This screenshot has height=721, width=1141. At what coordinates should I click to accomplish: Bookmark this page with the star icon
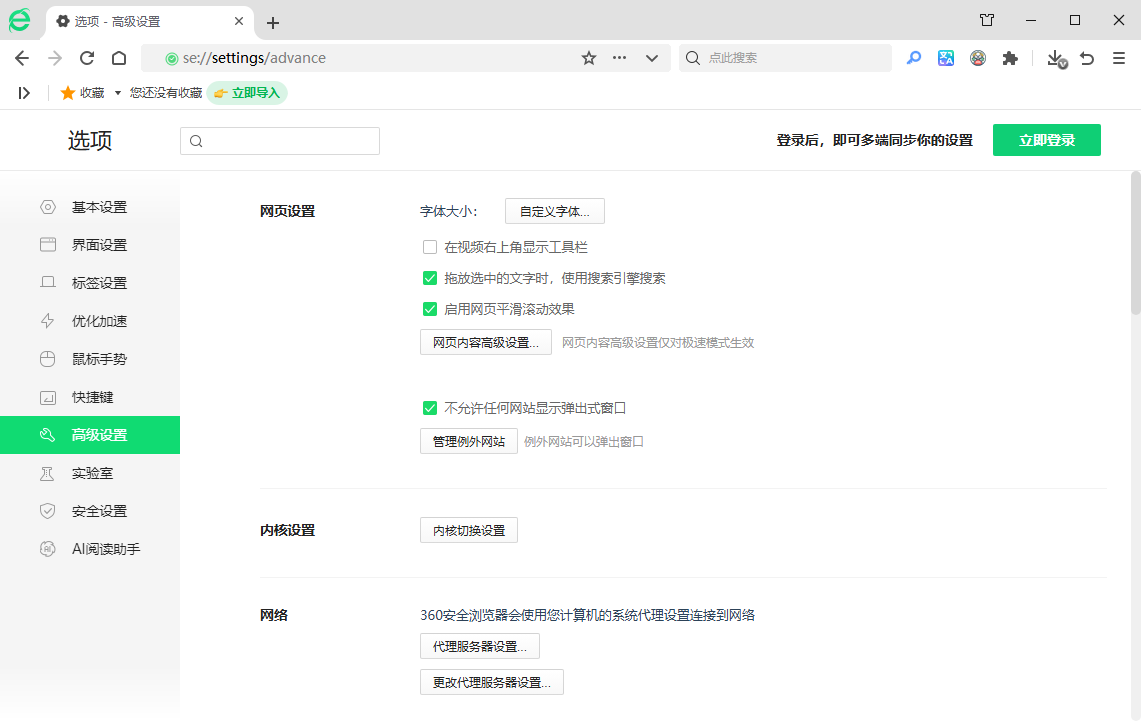[588, 58]
